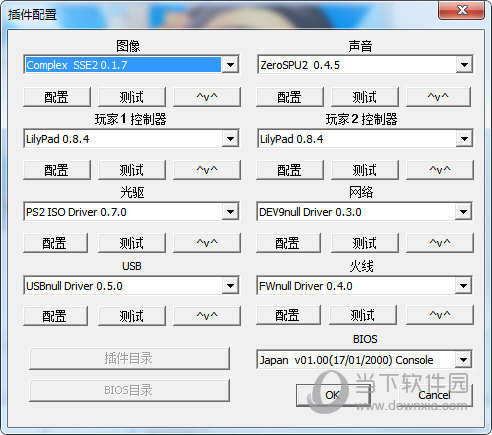
Task: Click 配置 under 网络 plugin
Action: [288, 243]
